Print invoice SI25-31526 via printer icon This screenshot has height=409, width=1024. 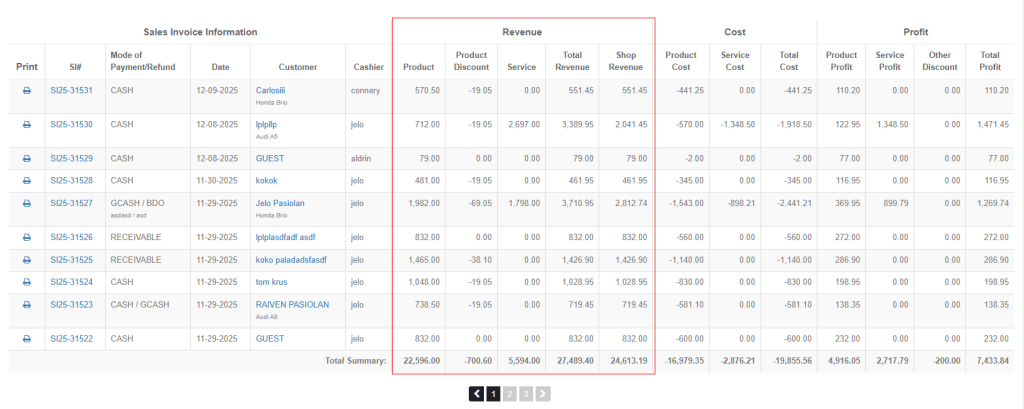27,237
